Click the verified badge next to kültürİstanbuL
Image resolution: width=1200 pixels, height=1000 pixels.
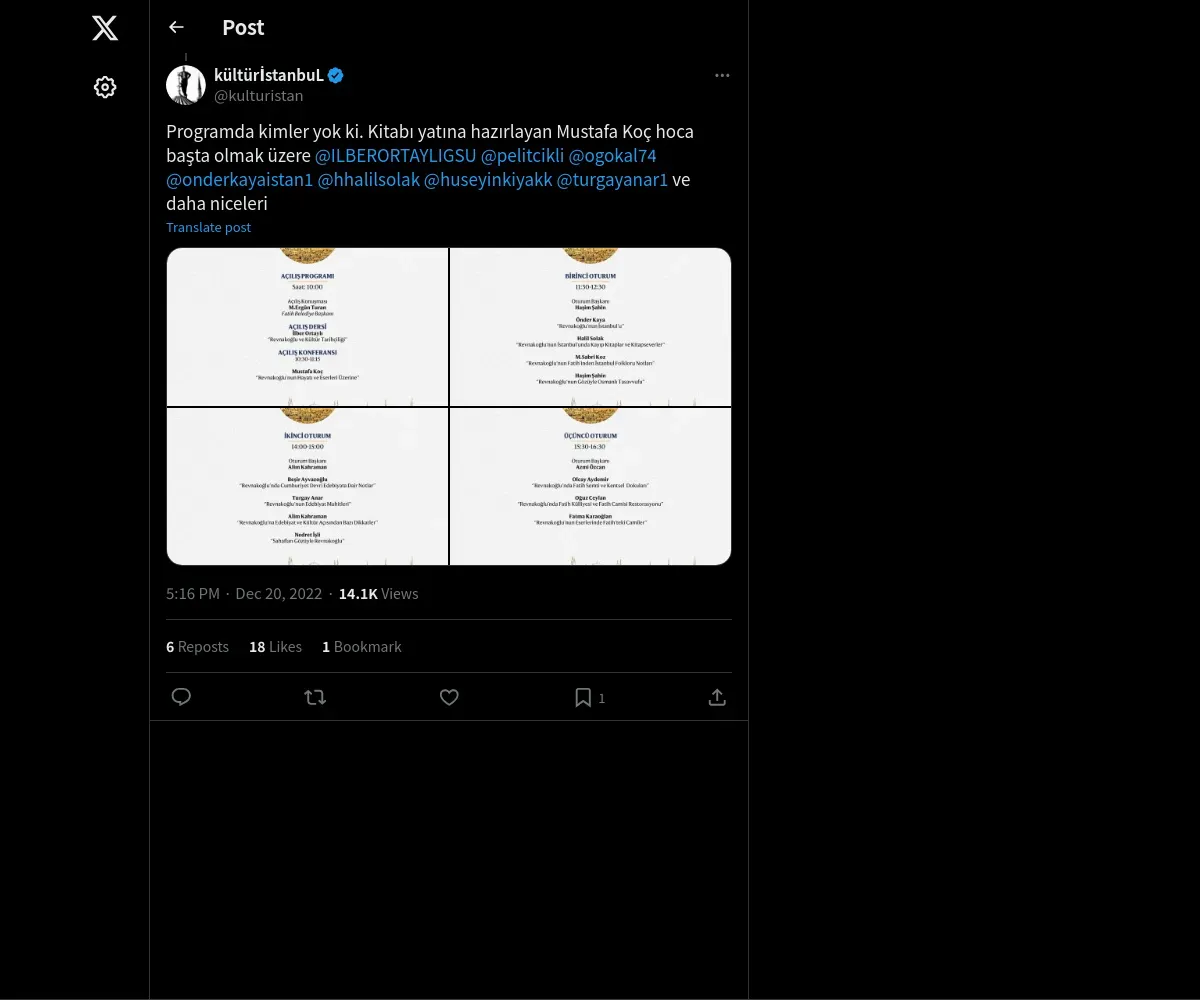(336, 75)
